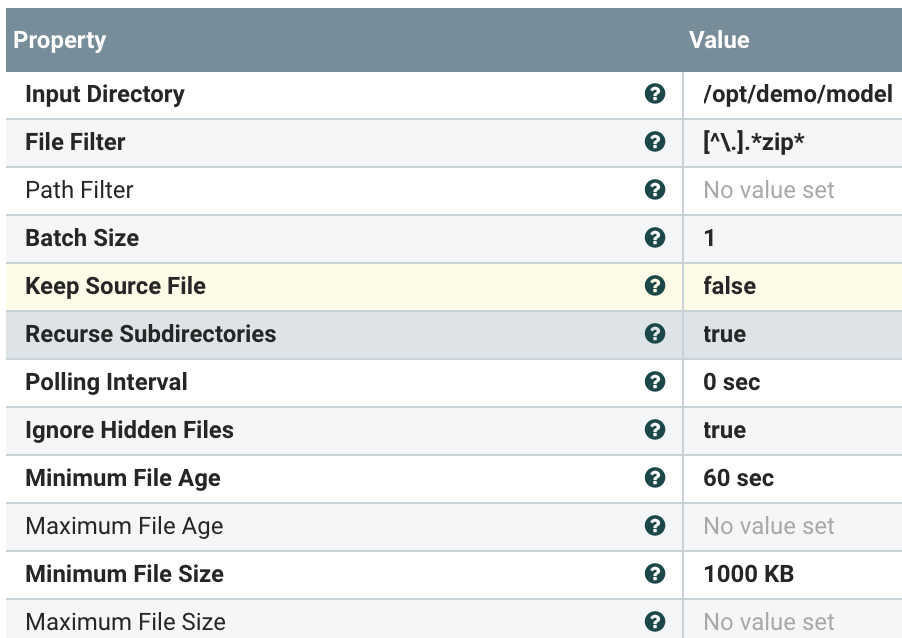Set a value for Path Filter
Image resolution: width=902 pixels, height=638 pixels.
pos(768,190)
